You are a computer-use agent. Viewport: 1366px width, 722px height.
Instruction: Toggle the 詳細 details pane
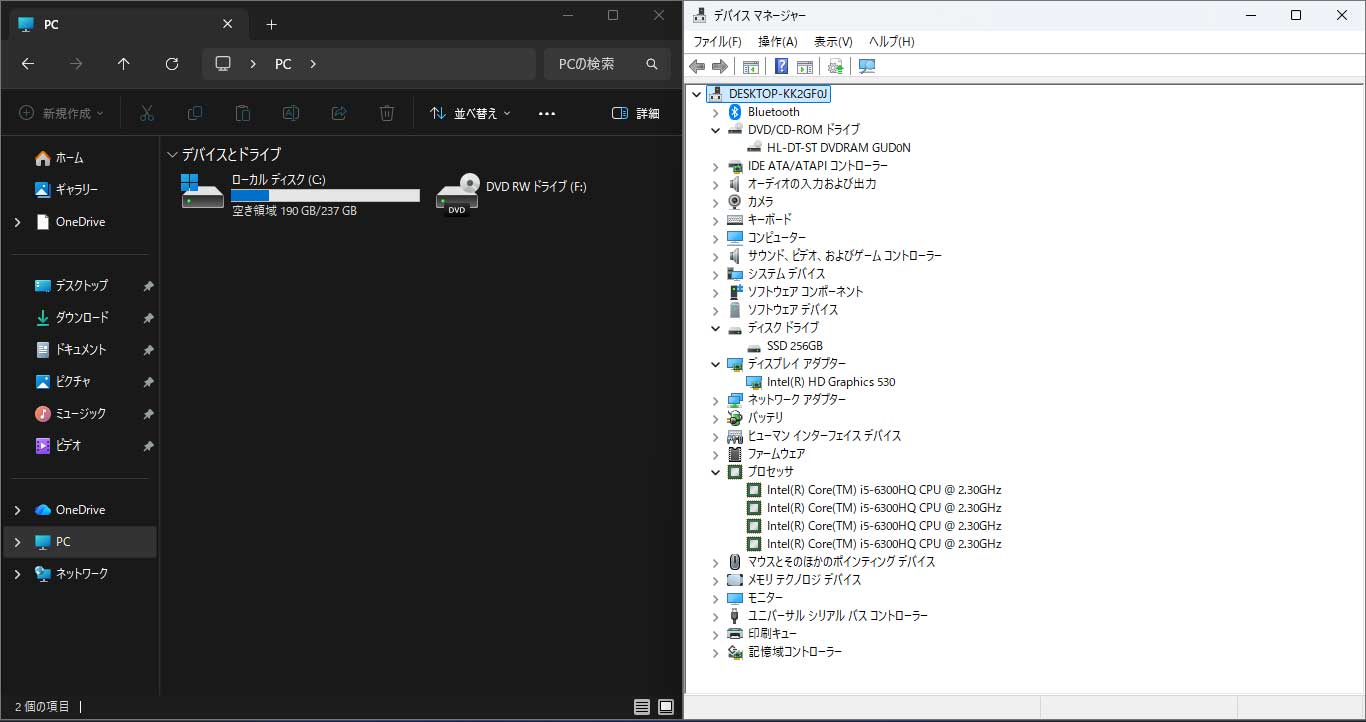635,114
